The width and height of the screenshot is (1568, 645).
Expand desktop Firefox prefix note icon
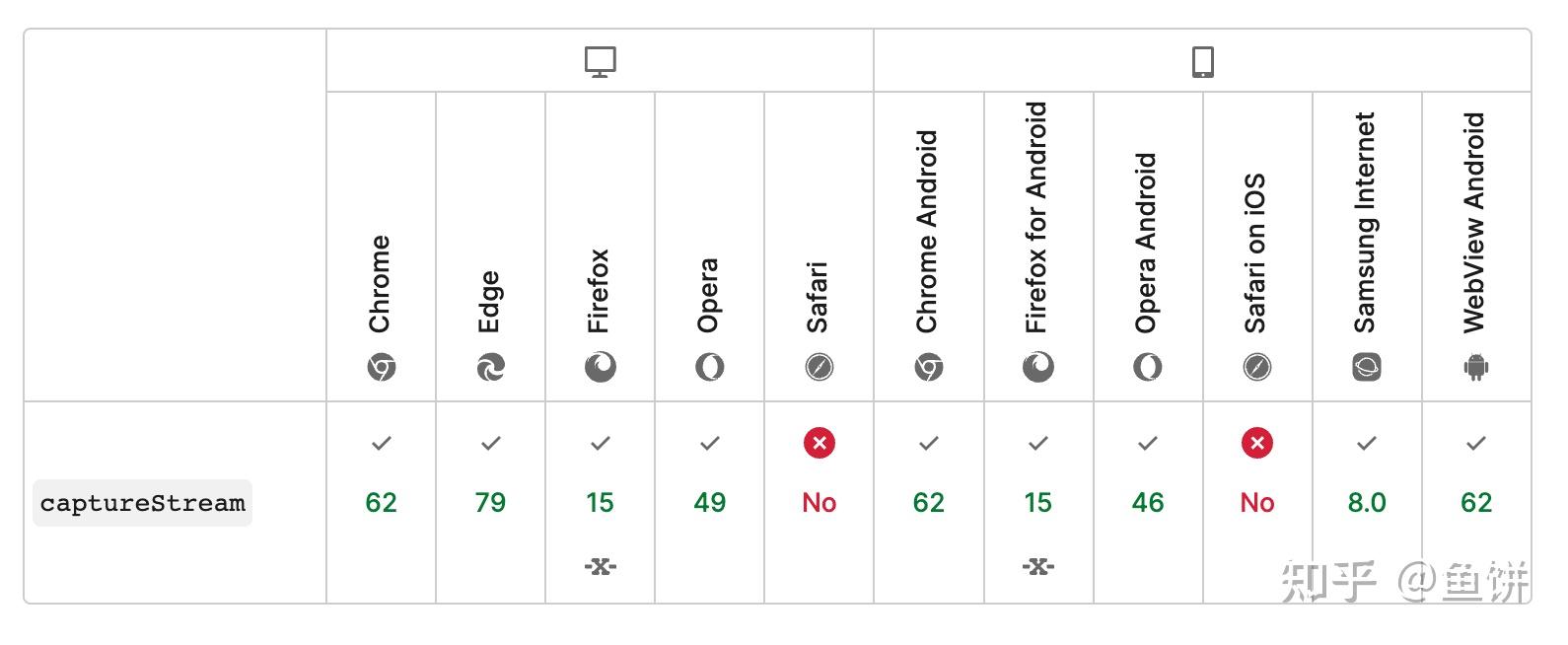click(x=600, y=566)
